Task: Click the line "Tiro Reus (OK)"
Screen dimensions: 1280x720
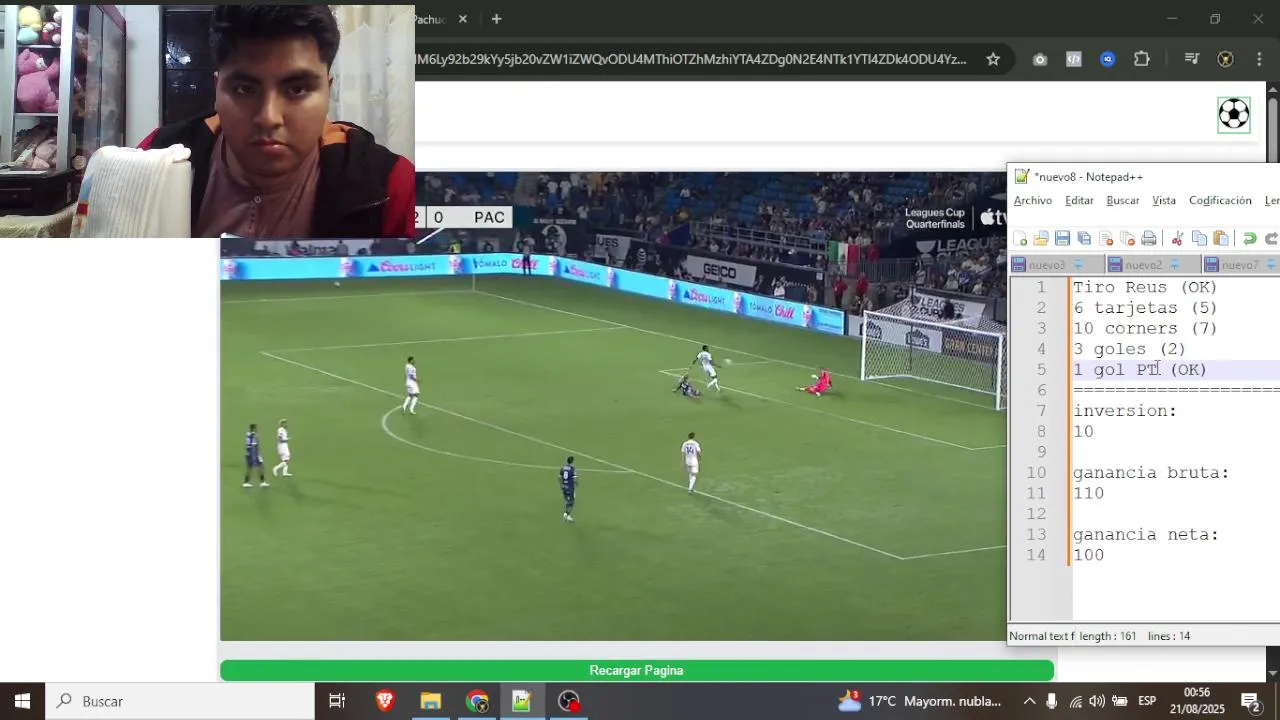Action: [1145, 287]
